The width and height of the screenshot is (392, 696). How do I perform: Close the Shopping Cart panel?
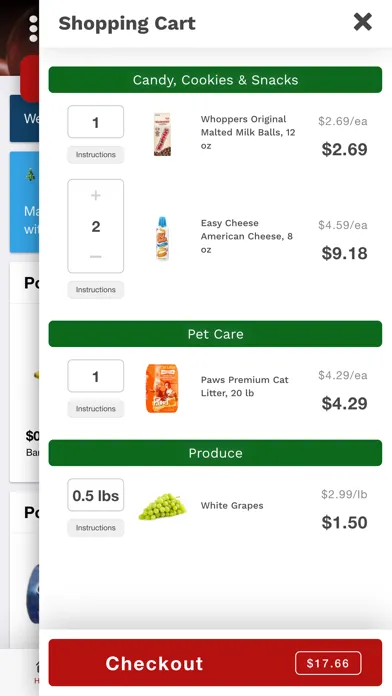pos(362,22)
